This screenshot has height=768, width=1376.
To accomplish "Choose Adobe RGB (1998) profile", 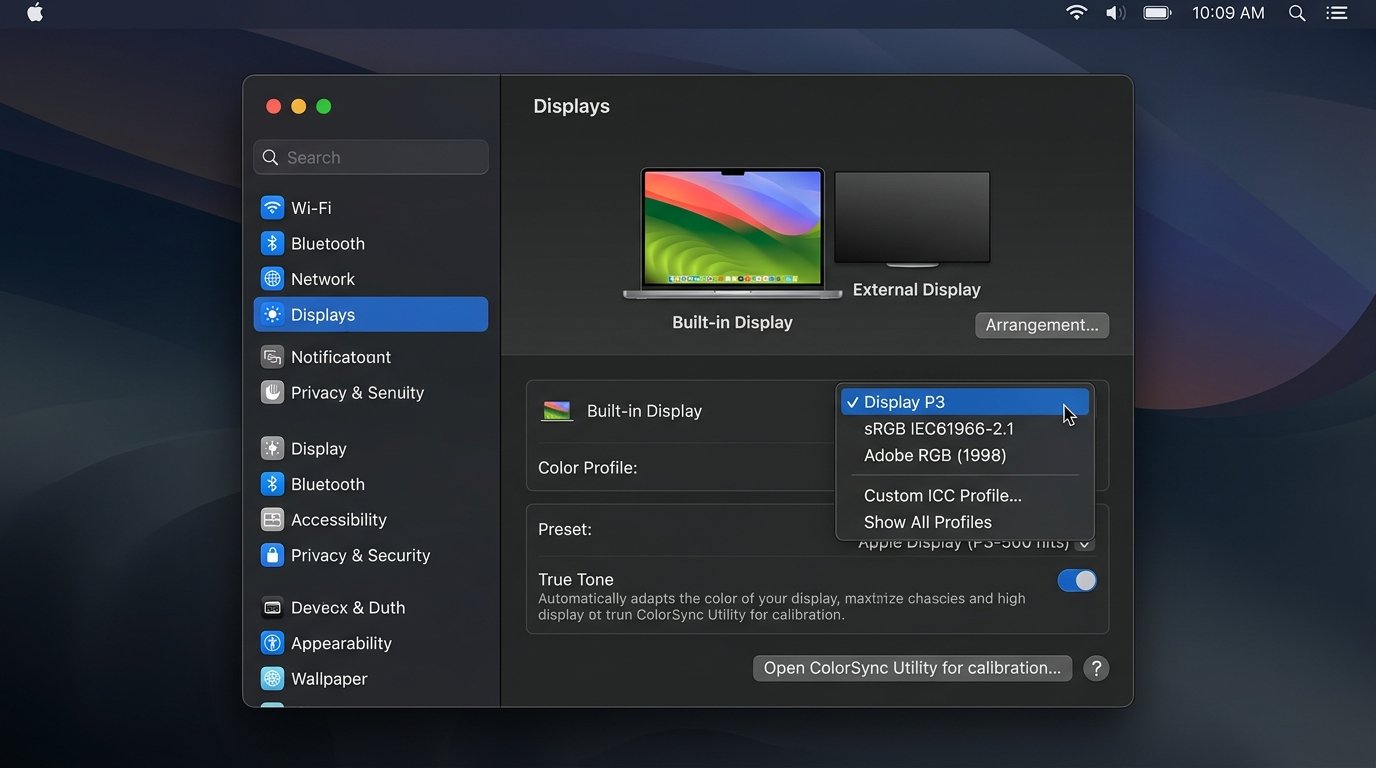I will 965,455.
